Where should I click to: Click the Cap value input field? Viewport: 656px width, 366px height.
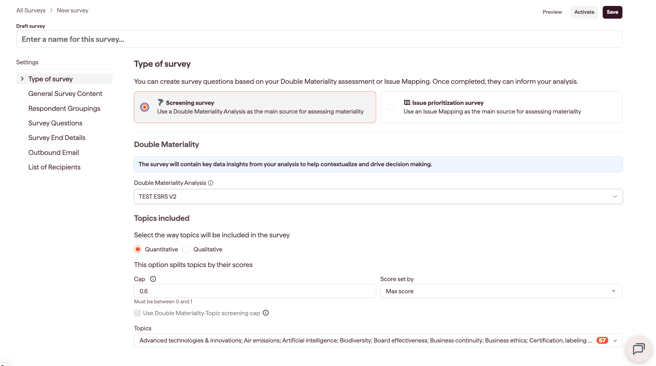click(x=255, y=291)
